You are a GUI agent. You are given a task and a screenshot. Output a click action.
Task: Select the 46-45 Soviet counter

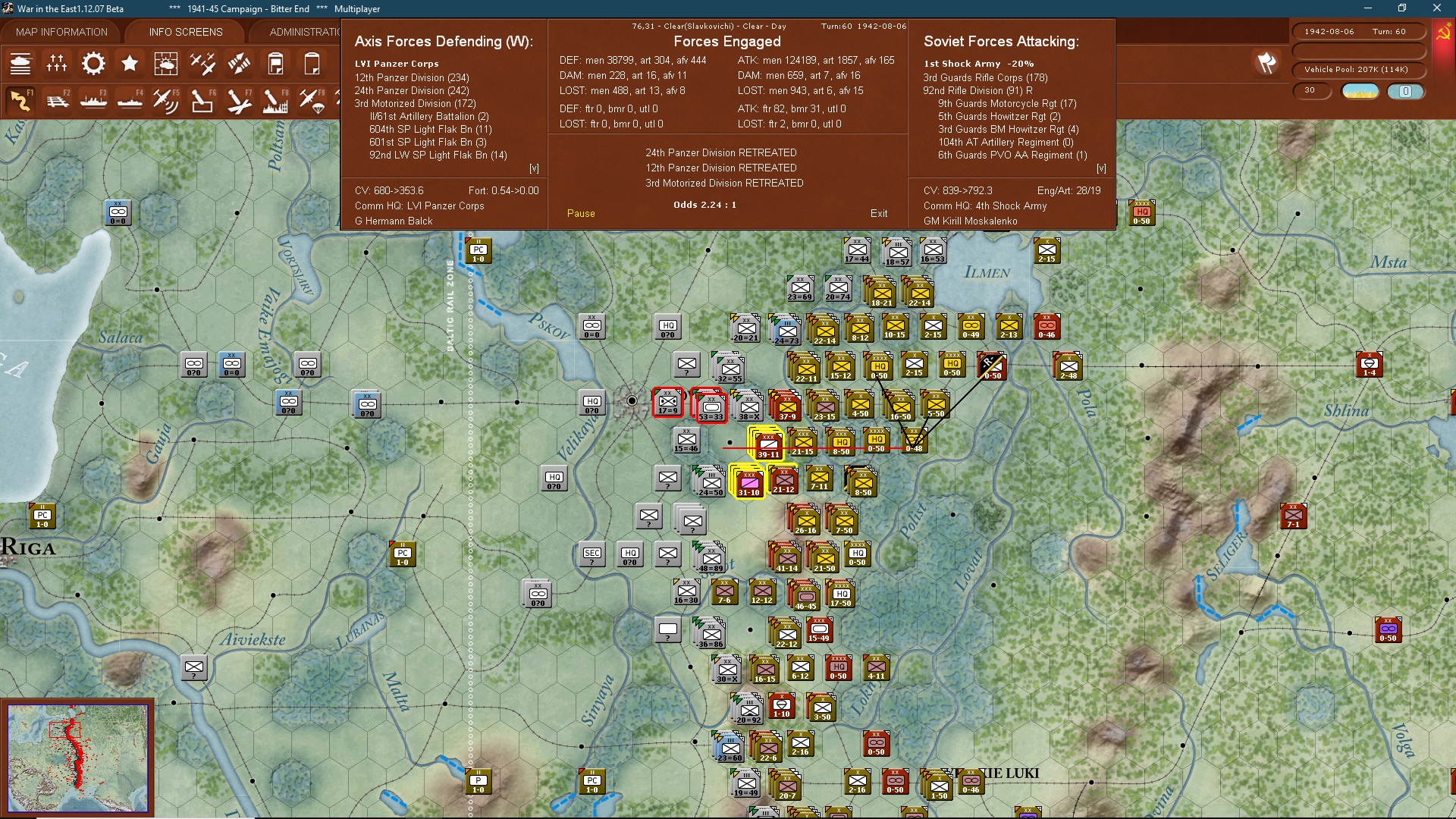click(805, 597)
